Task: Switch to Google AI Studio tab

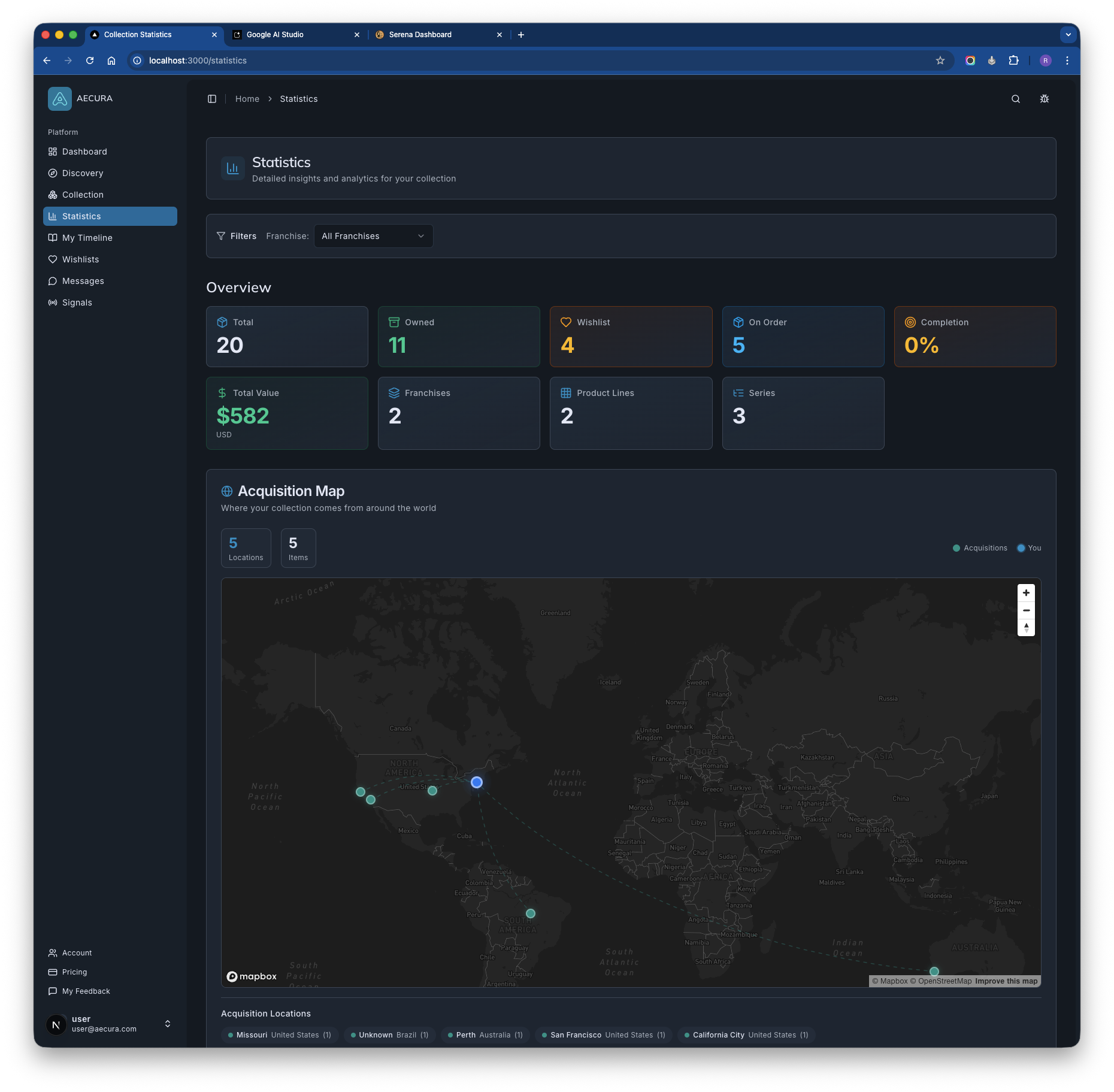Action: tap(296, 35)
